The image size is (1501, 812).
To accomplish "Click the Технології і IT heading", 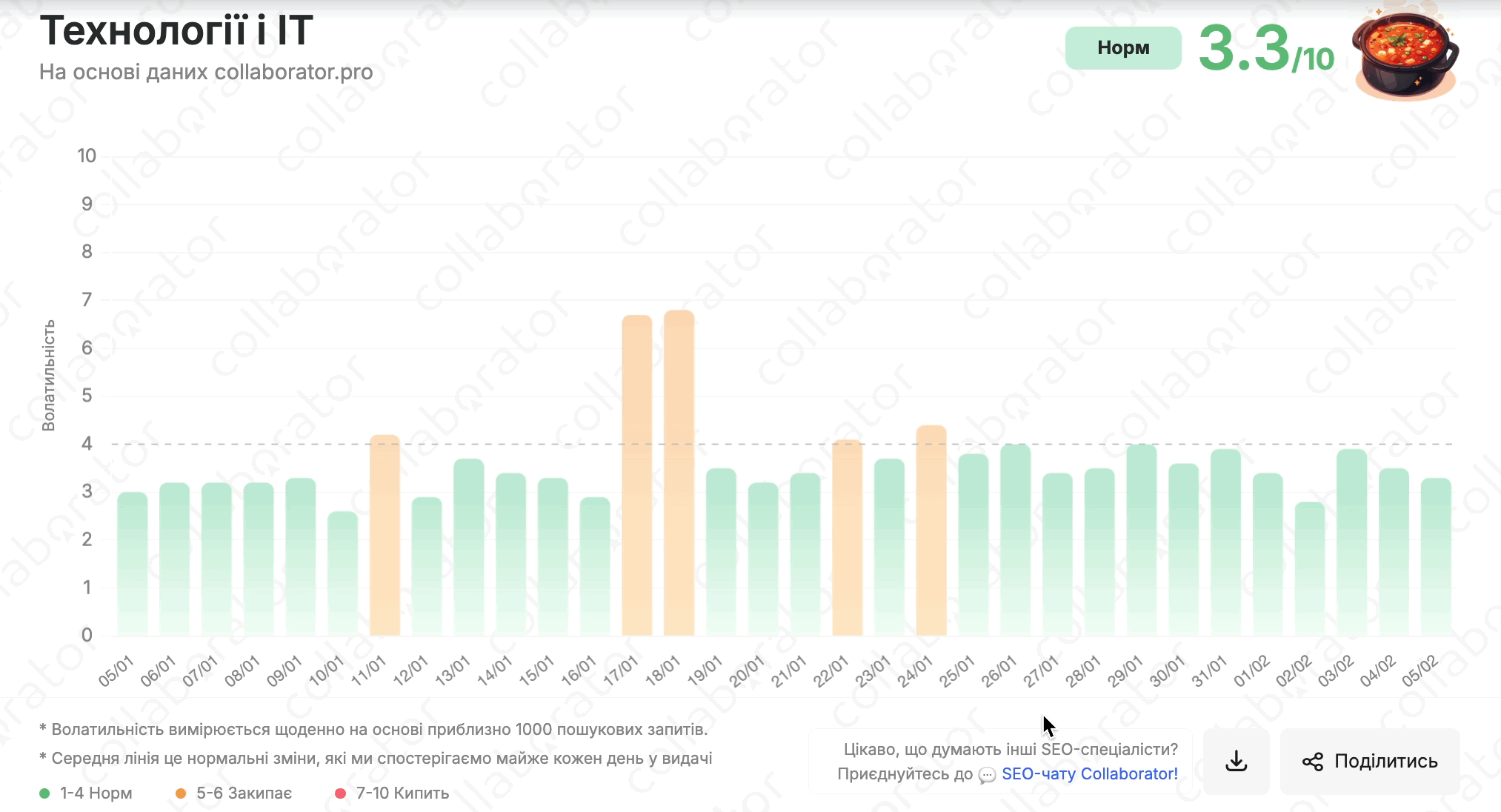I will (176, 31).
